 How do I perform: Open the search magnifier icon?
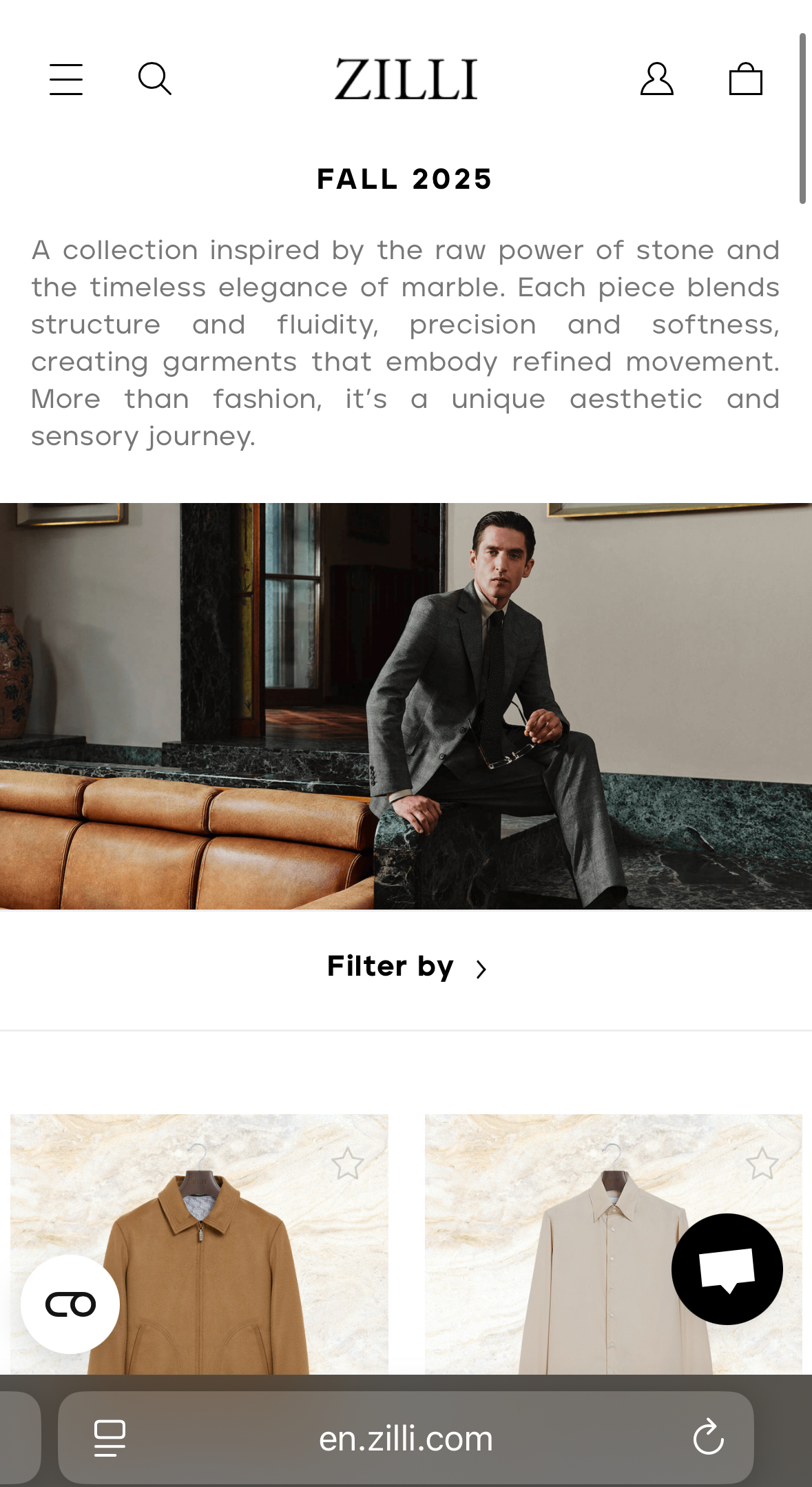pyautogui.click(x=155, y=79)
